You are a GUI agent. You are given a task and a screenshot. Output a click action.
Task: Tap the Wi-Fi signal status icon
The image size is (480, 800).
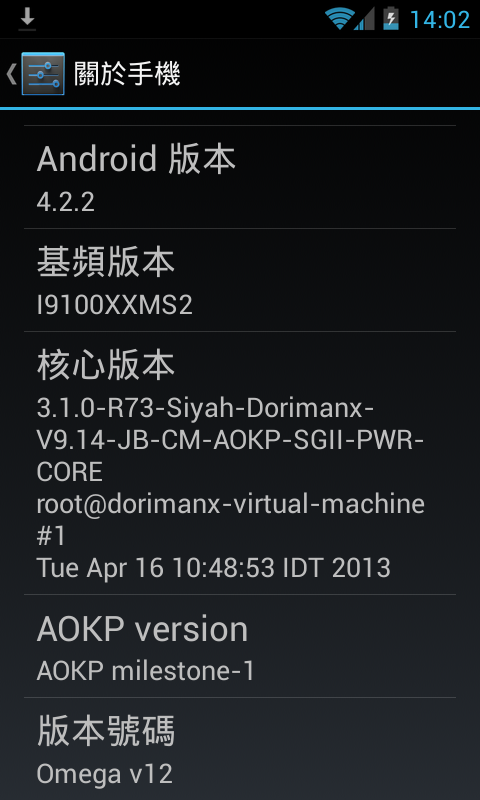click(340, 19)
